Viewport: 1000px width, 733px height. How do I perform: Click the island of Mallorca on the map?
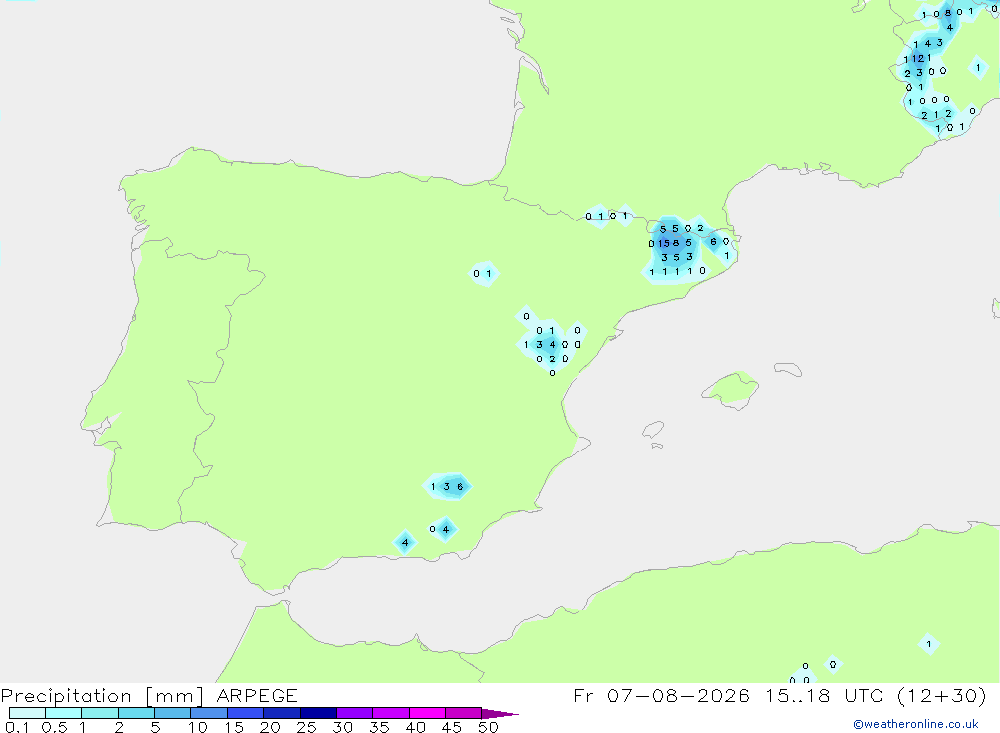click(732, 389)
